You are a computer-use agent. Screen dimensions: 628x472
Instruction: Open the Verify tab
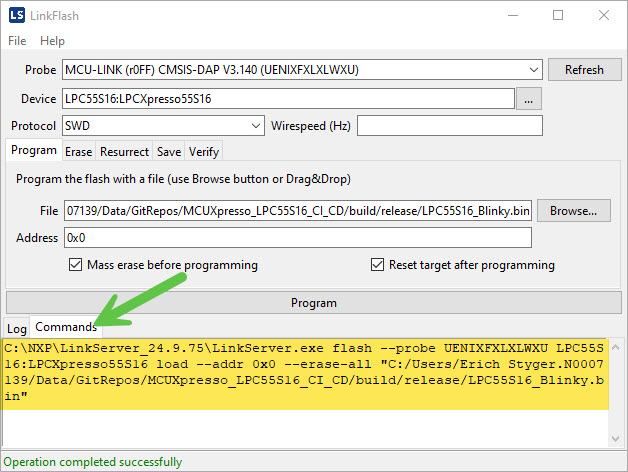(x=203, y=152)
